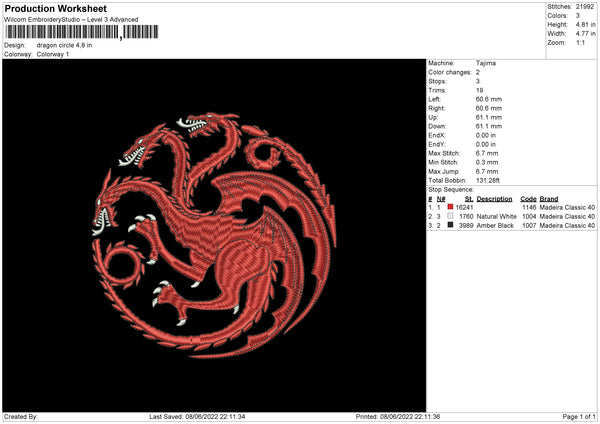
Task: Click the Max Stitch value 6.7 mm
Action: tap(487, 153)
